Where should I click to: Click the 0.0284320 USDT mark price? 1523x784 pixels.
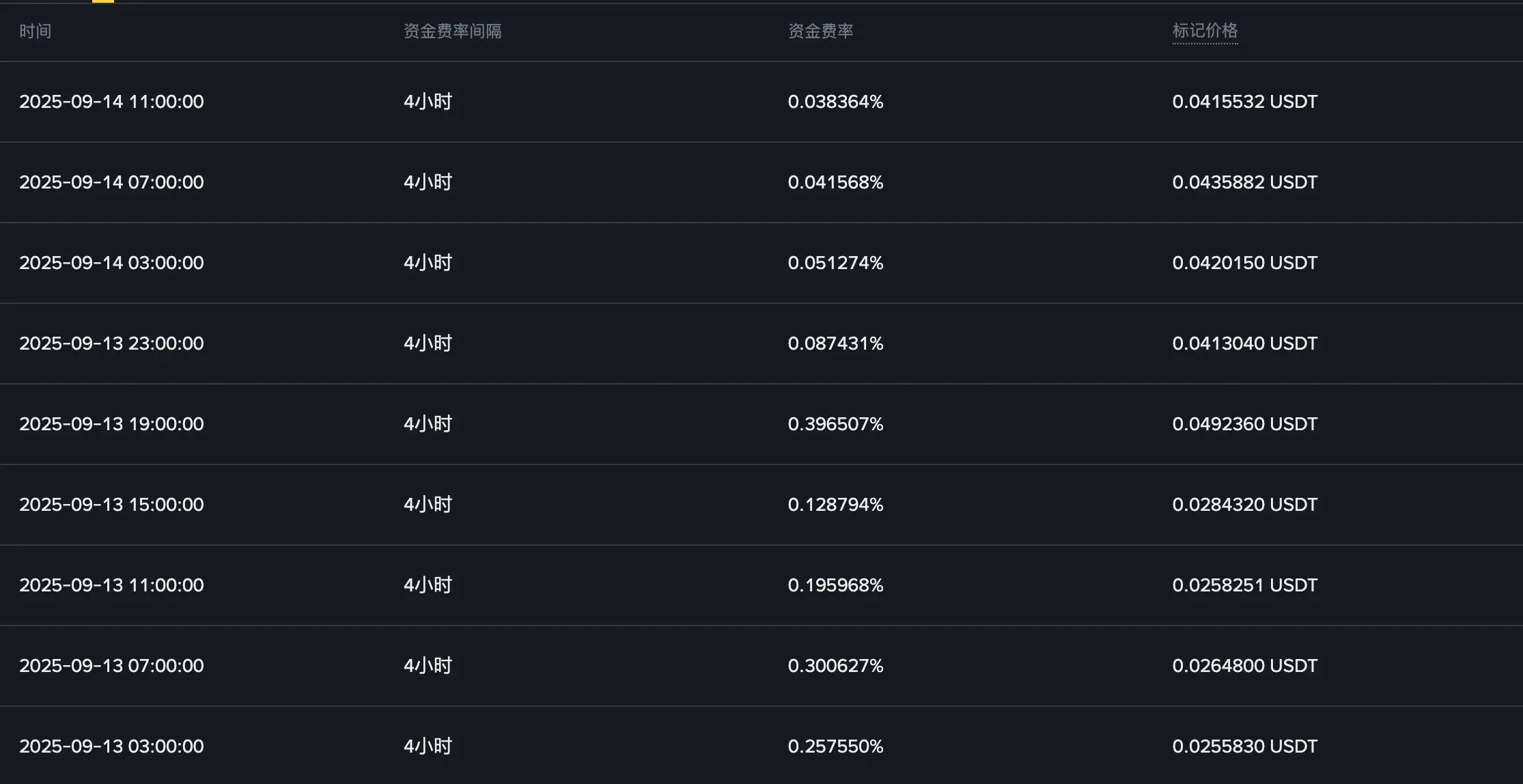coord(1244,505)
